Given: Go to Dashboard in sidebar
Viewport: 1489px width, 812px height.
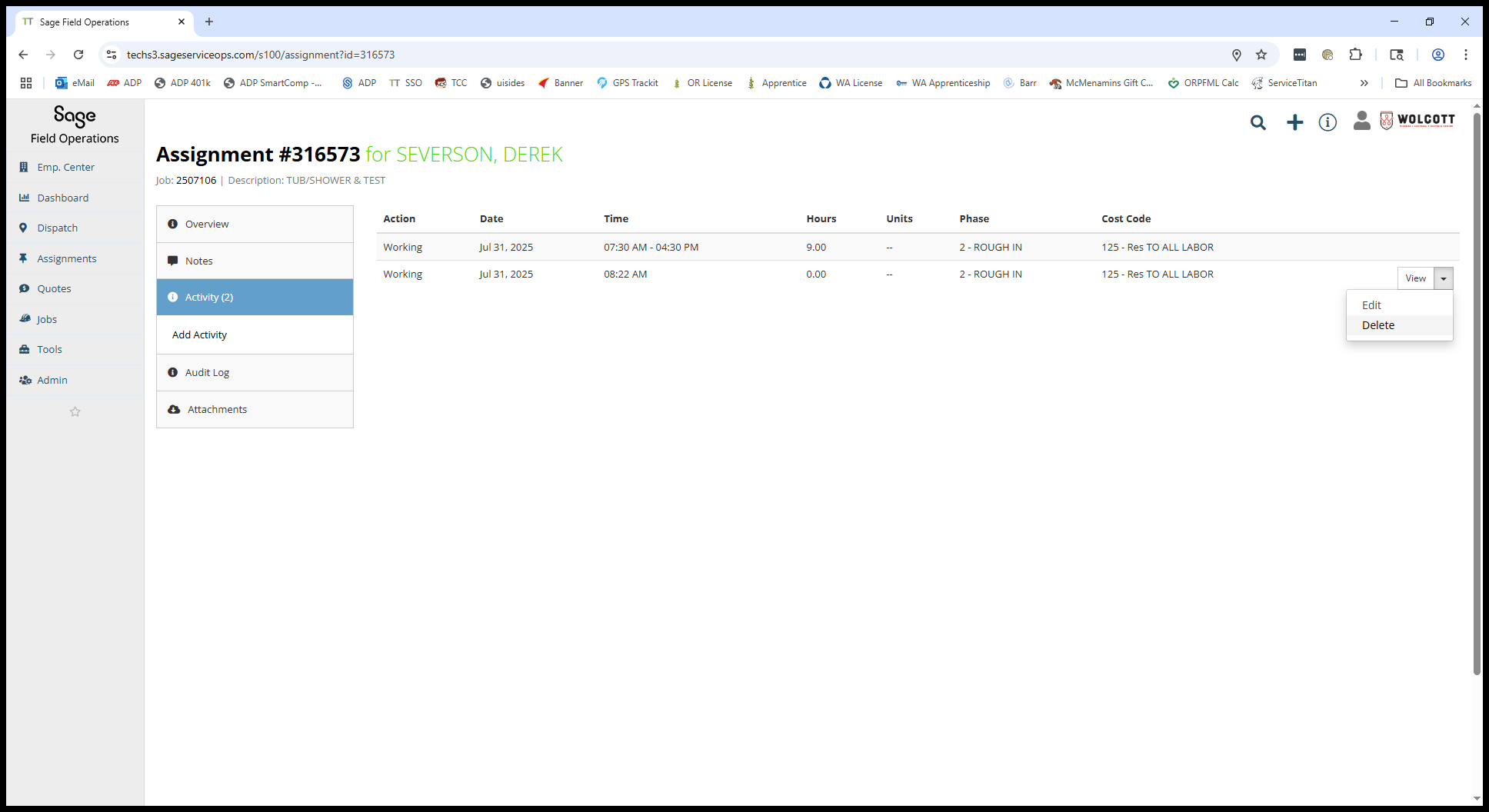Looking at the screenshot, I should point(63,198).
